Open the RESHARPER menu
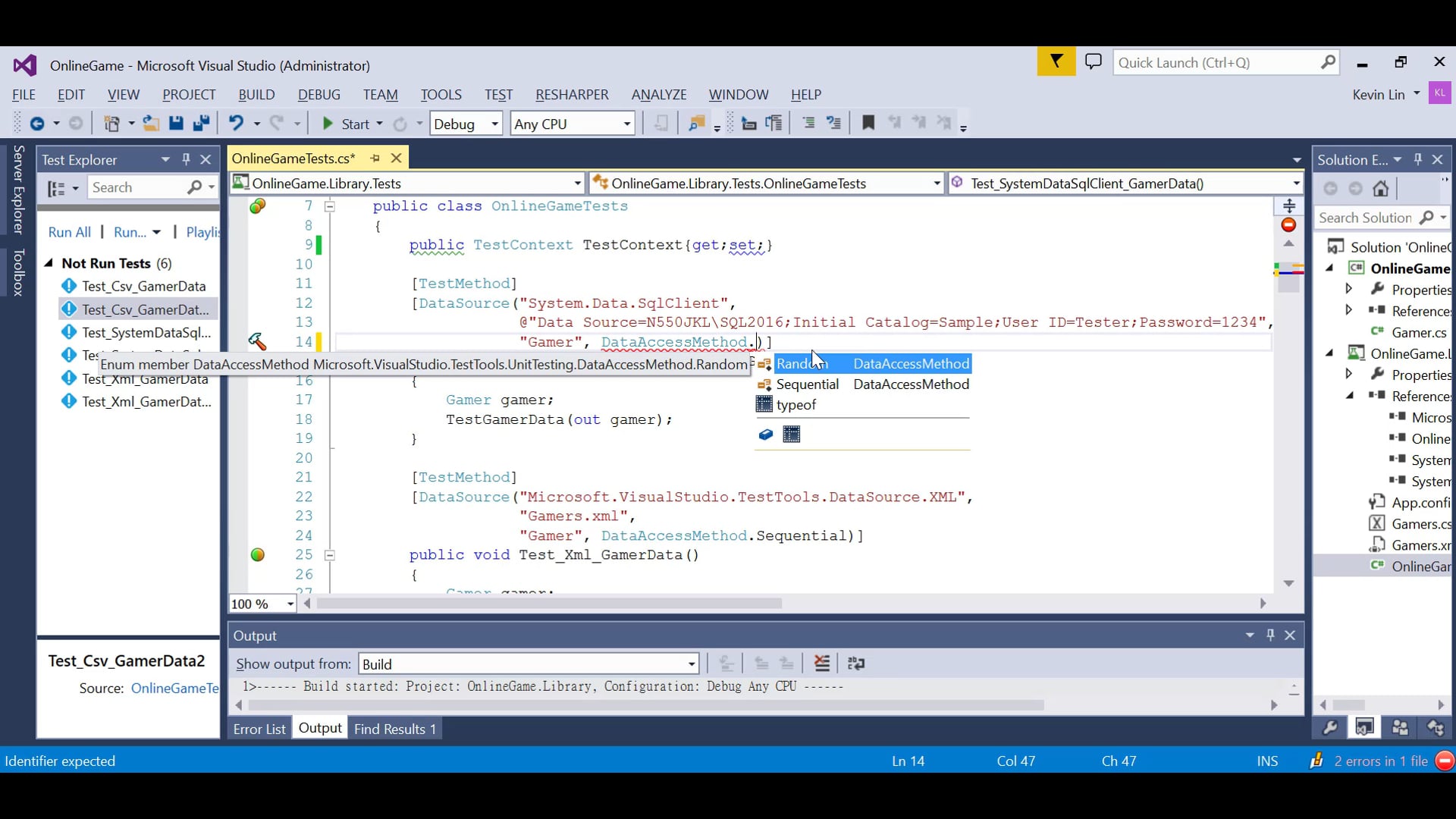 pos(572,95)
